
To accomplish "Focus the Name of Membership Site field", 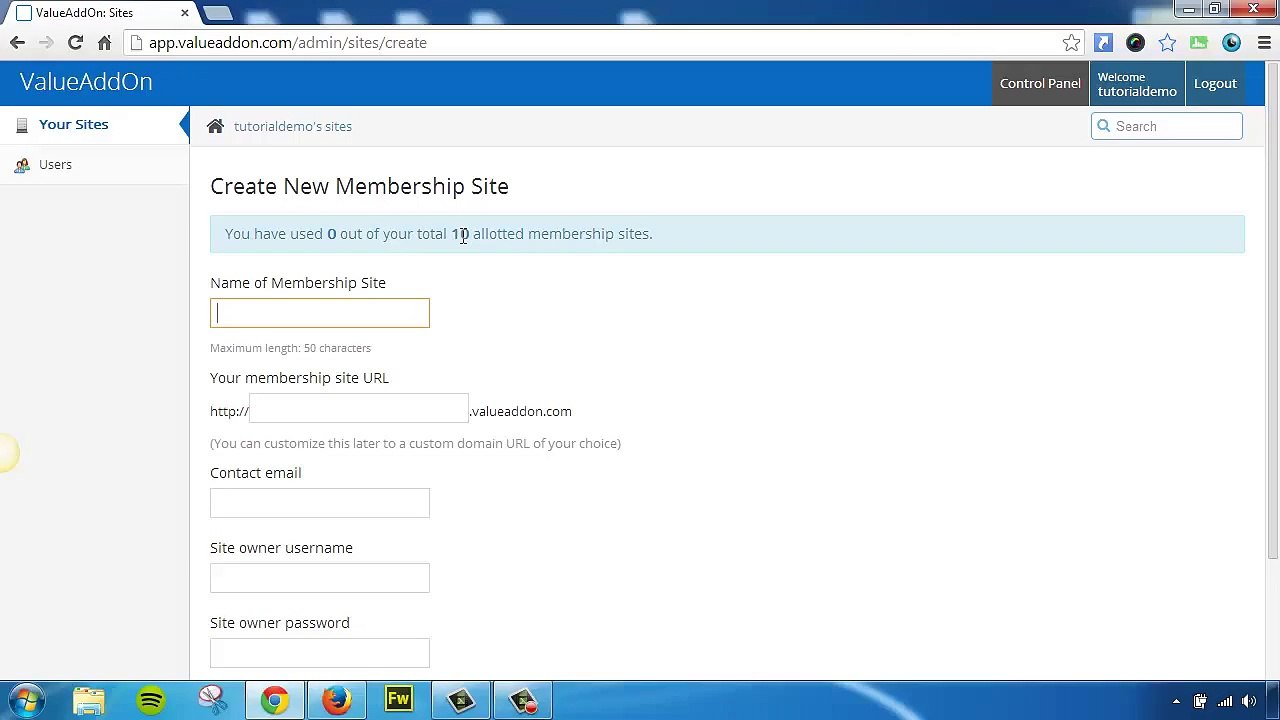I will (x=320, y=313).
